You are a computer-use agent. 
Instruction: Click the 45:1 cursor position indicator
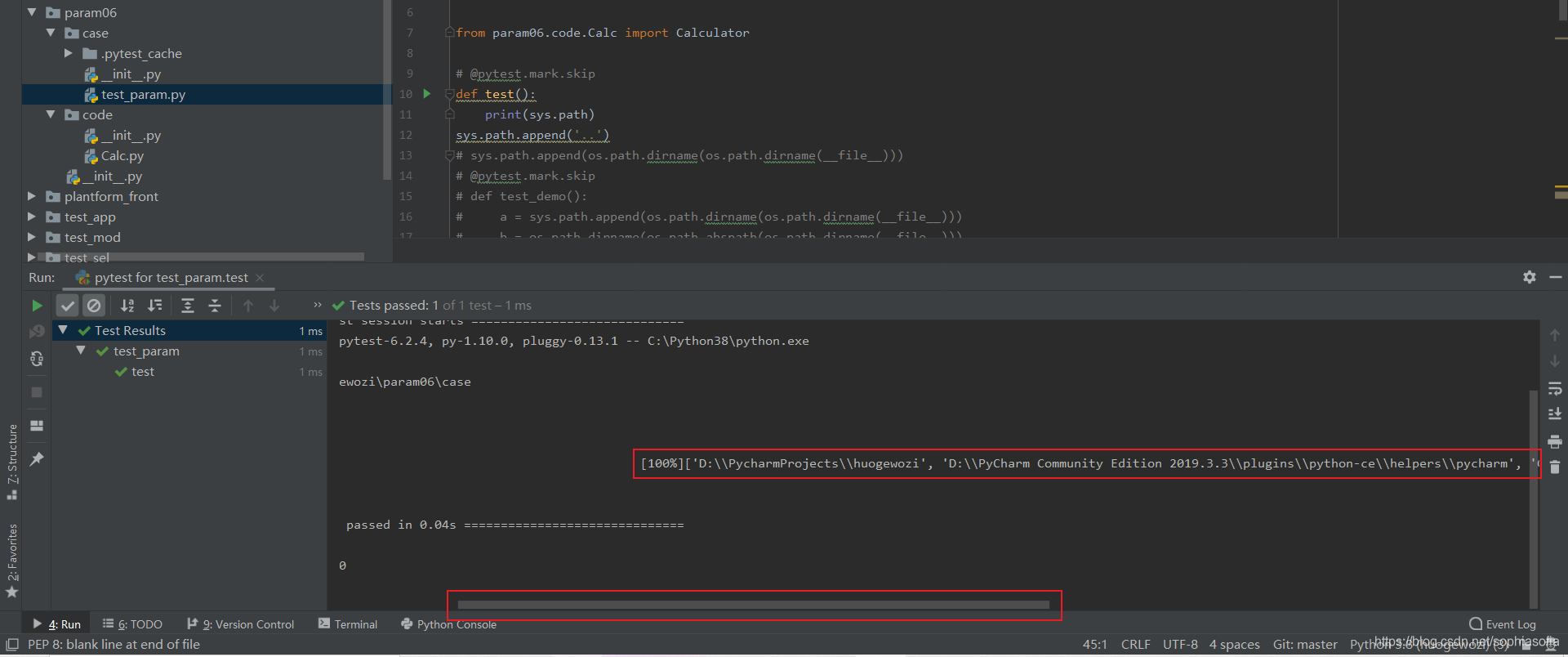point(1095,645)
